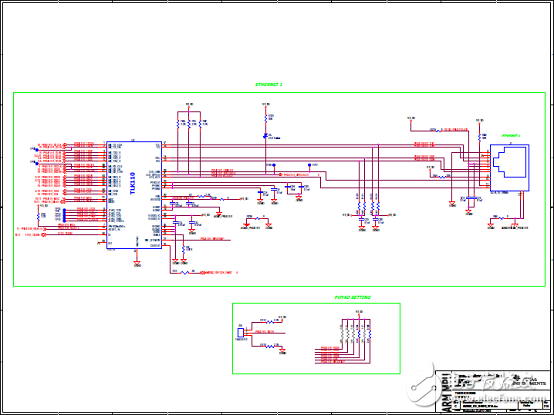The height and width of the screenshot is (415, 554).
Task: Select the green ETHERNET 1 connector label
Action: coord(511,136)
